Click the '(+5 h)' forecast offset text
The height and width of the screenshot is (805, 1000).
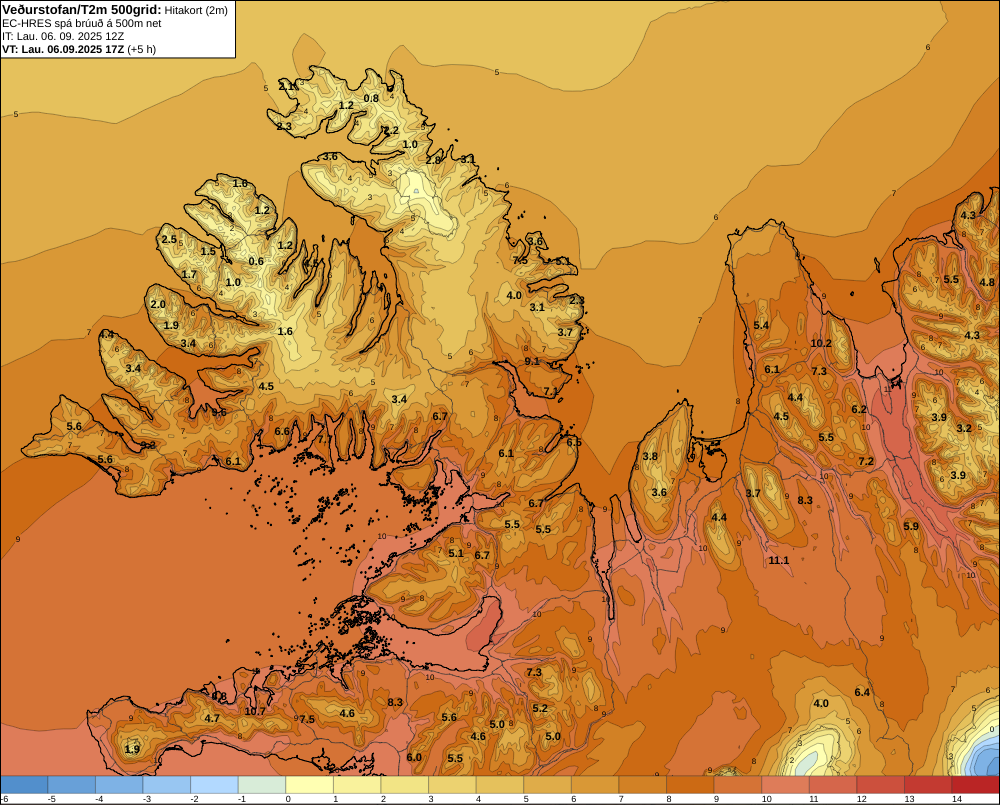point(142,49)
